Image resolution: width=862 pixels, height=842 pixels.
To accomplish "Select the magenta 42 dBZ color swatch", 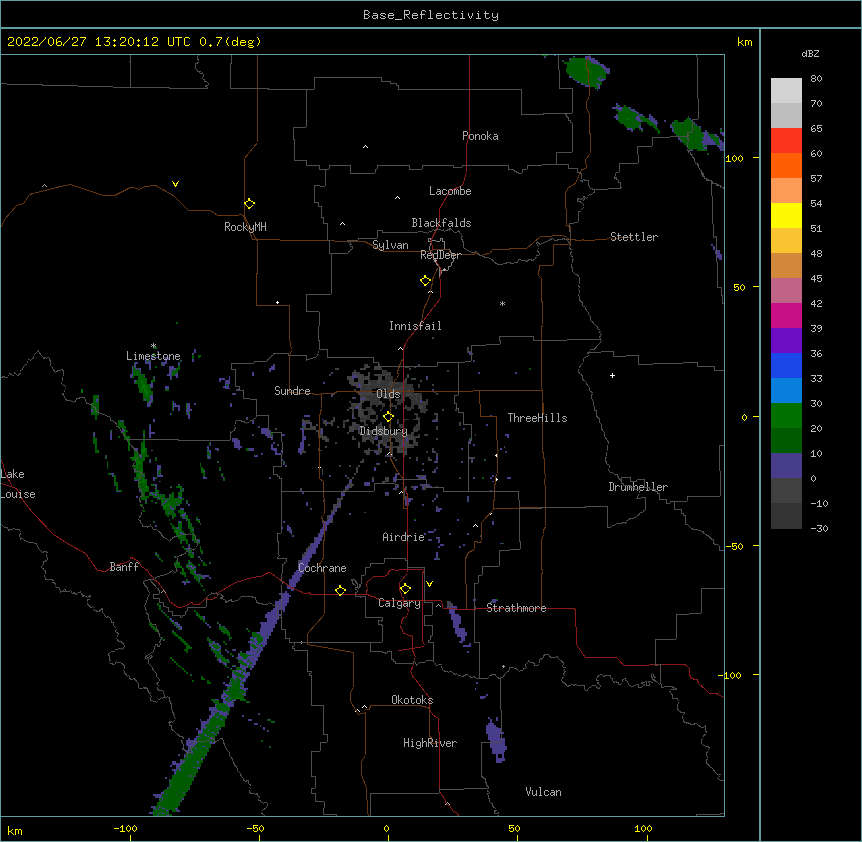I will 786,315.
